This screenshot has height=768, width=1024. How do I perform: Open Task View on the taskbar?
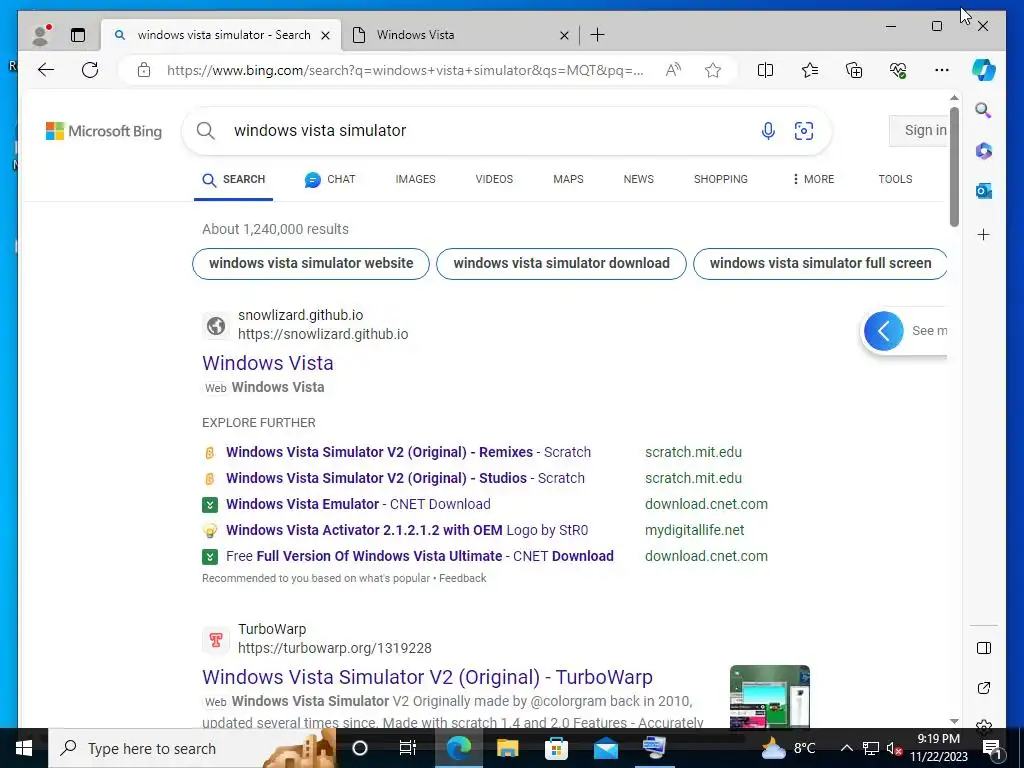(x=408, y=748)
